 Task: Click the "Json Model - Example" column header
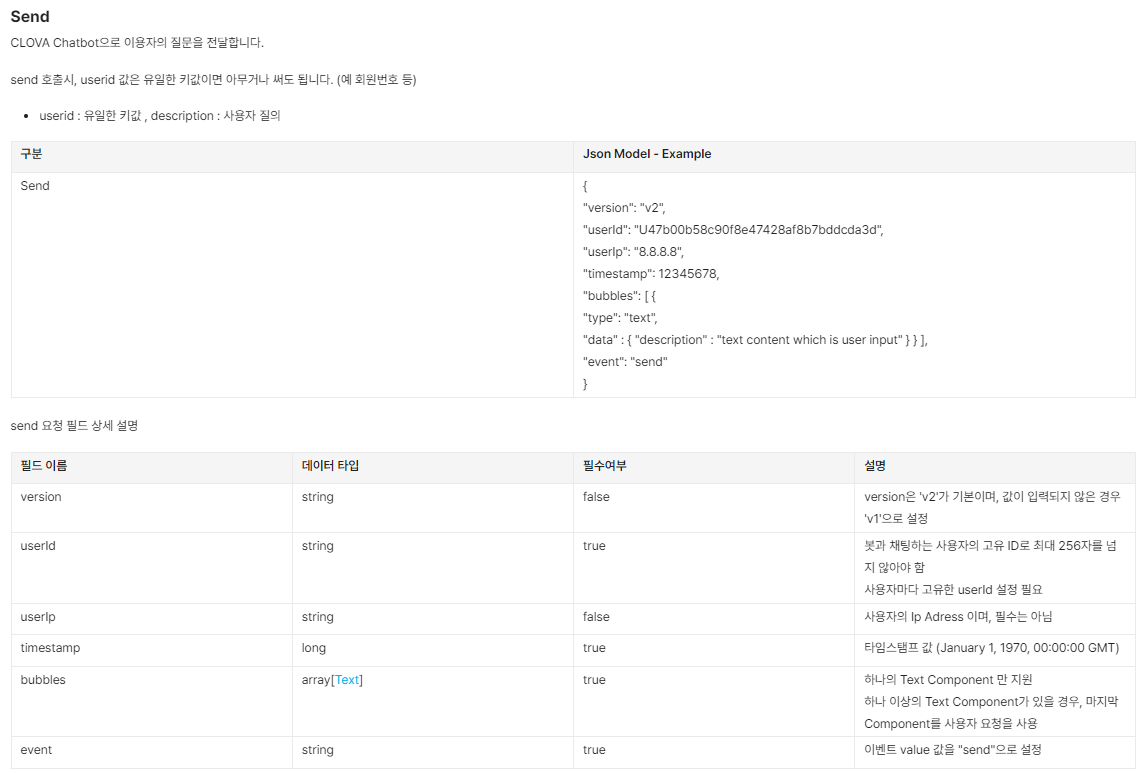point(647,154)
